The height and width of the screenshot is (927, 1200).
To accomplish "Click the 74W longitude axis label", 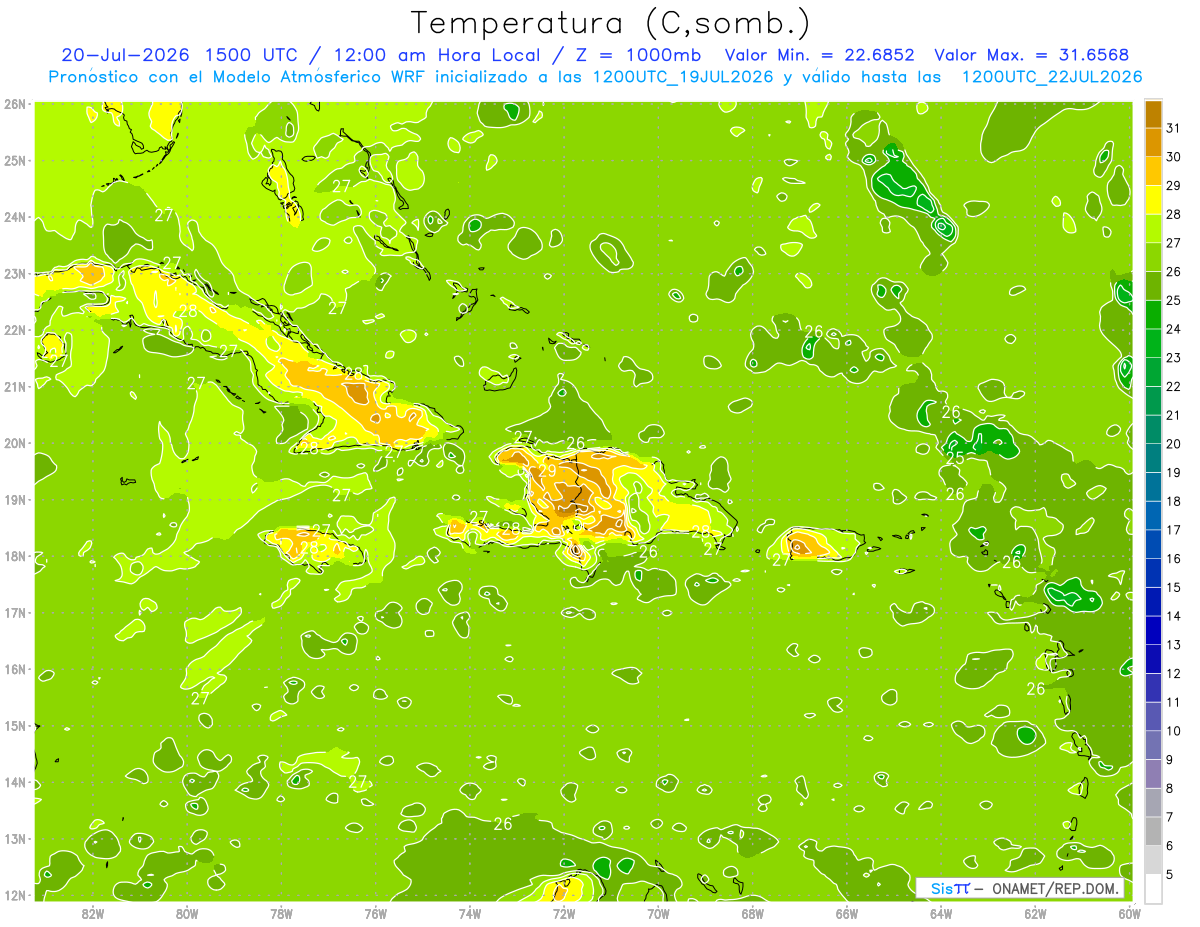I will pyautogui.click(x=469, y=912).
